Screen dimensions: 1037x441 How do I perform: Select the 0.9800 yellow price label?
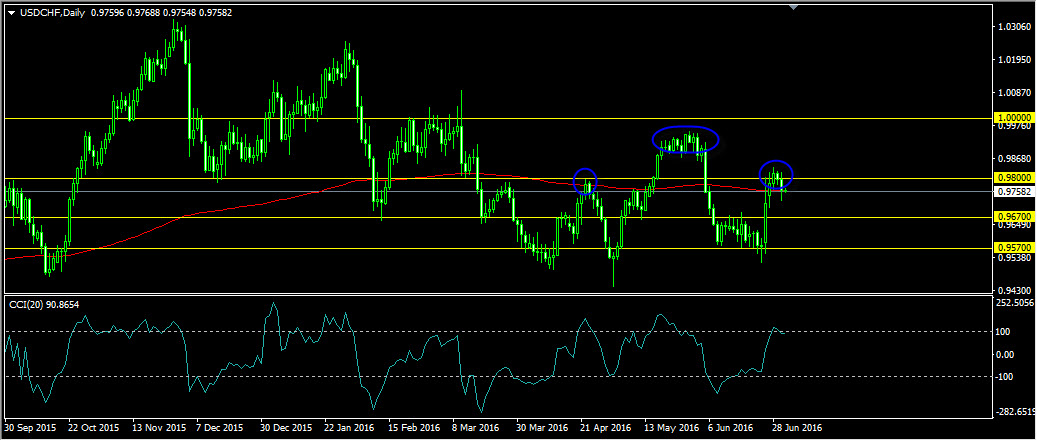pyautogui.click(x=1014, y=178)
